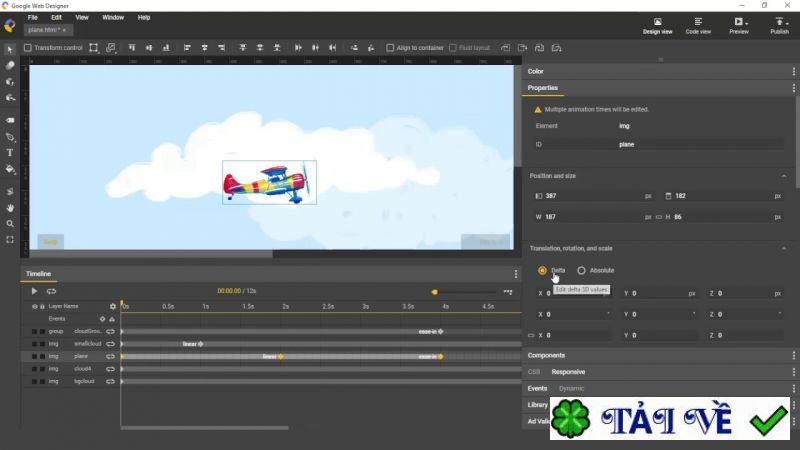Select the Text tool

pos(10,153)
